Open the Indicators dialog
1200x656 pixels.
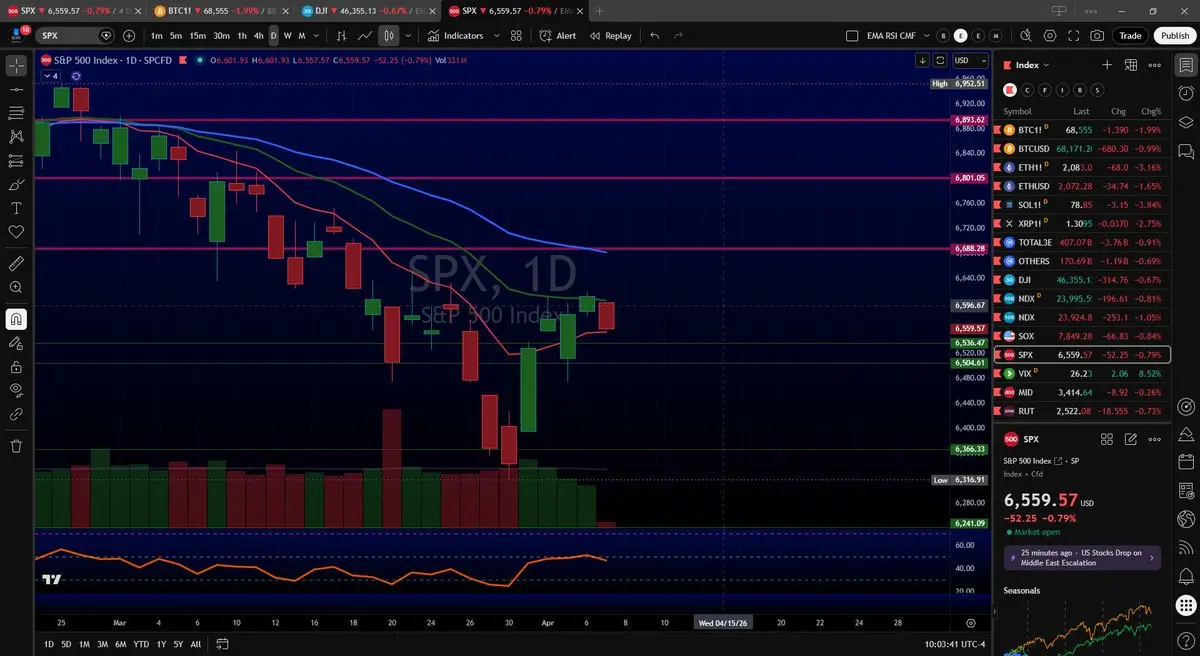(455, 36)
